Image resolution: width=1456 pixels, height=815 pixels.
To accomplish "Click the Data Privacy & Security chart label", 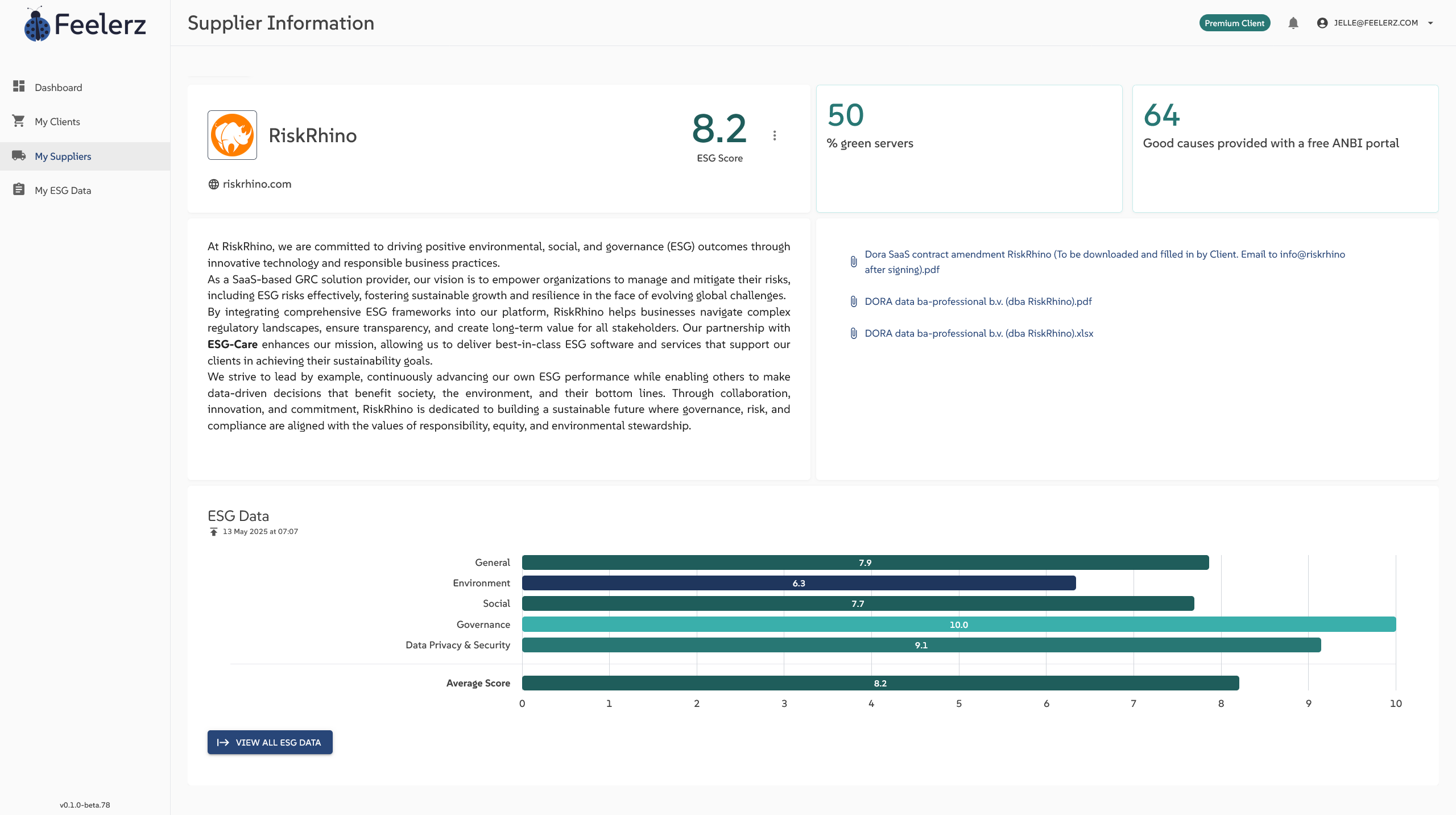I will (x=458, y=645).
